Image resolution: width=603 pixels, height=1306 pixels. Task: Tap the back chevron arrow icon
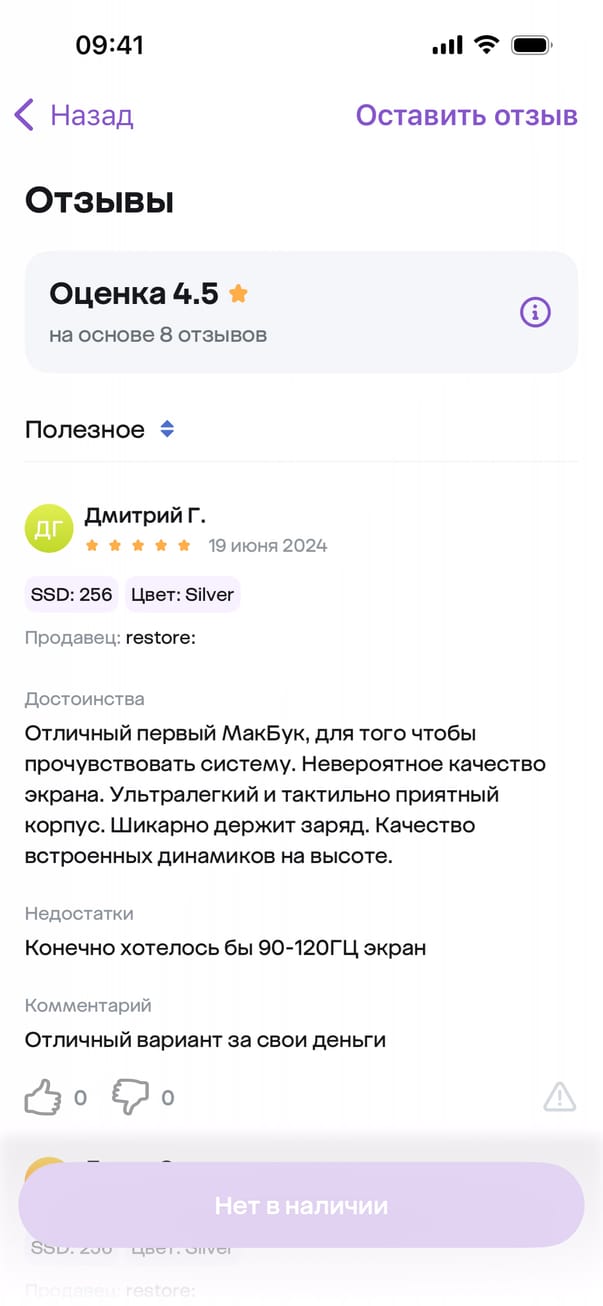coord(25,115)
